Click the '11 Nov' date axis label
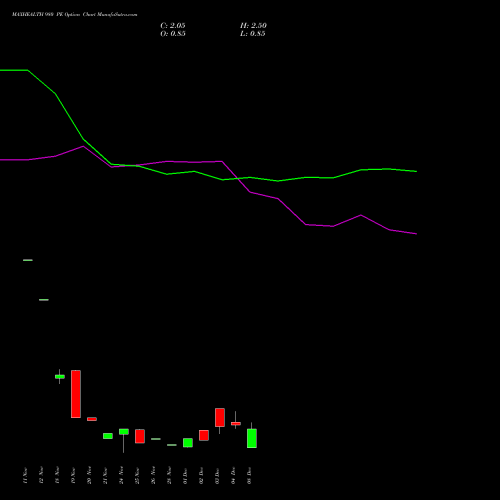The height and width of the screenshot is (500, 500). (x=25, y=475)
